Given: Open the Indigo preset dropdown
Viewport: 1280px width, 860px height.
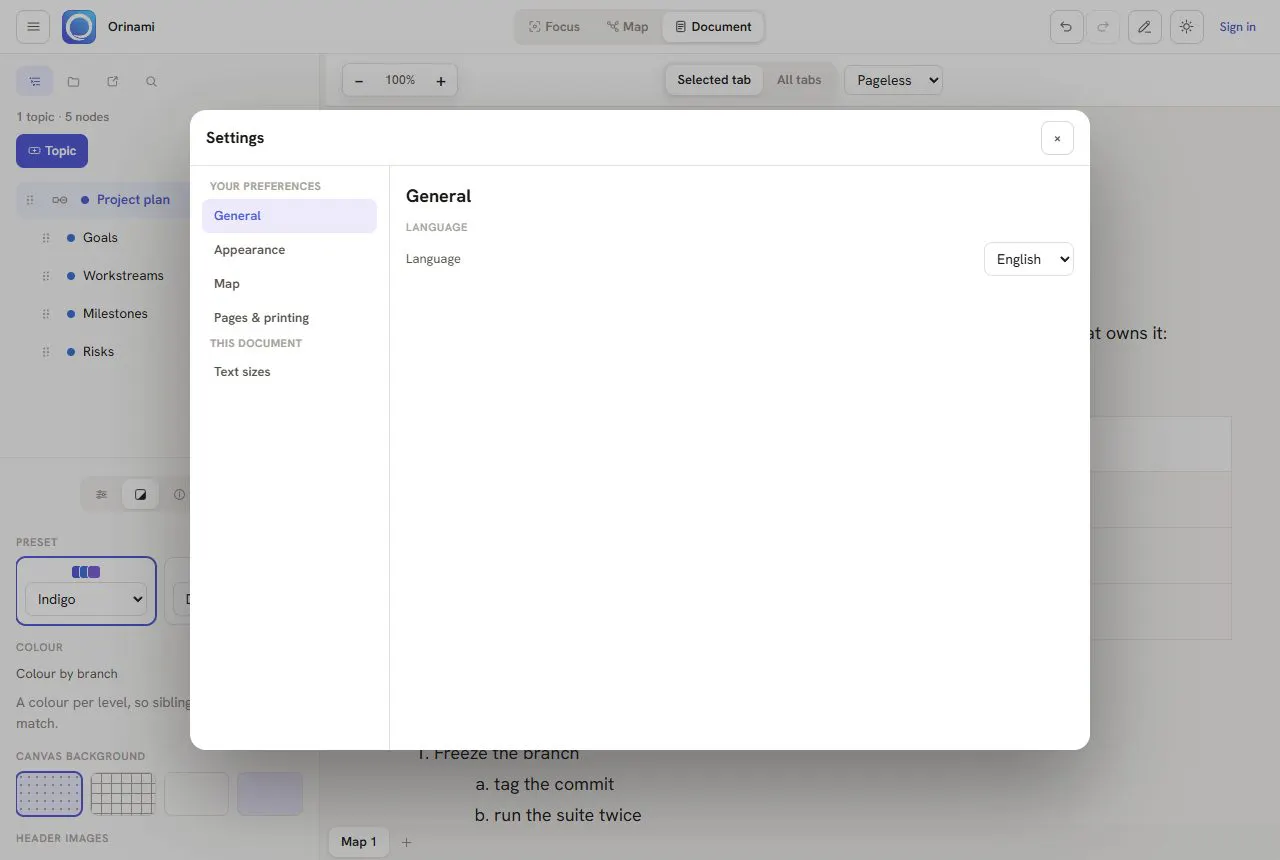Looking at the screenshot, I should point(86,600).
